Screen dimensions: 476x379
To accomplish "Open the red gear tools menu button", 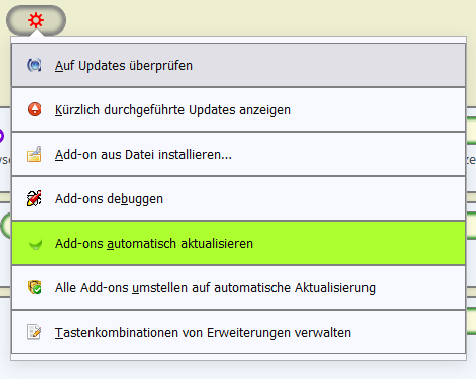I will pos(36,20).
